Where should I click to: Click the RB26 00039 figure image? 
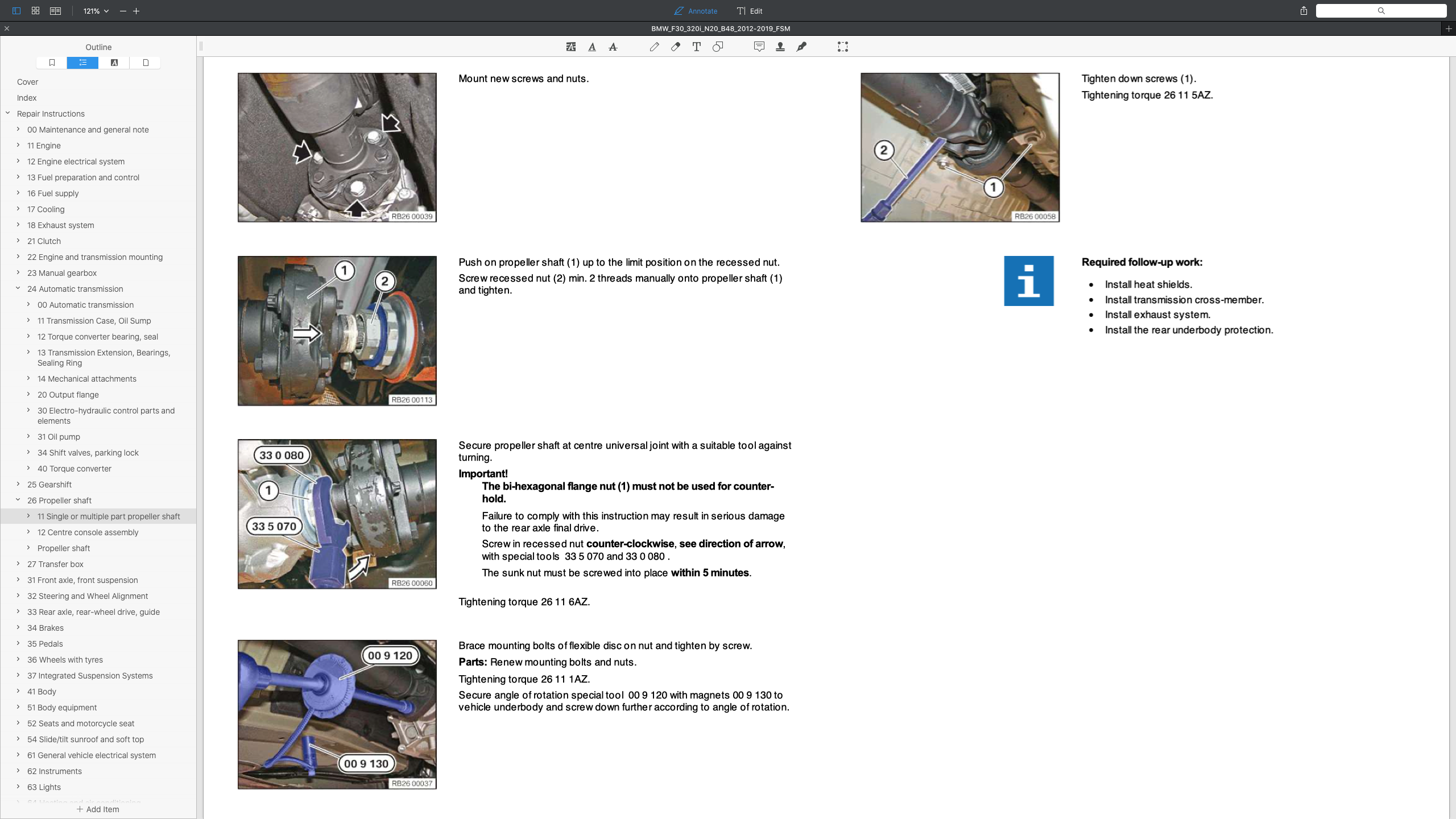pos(337,147)
